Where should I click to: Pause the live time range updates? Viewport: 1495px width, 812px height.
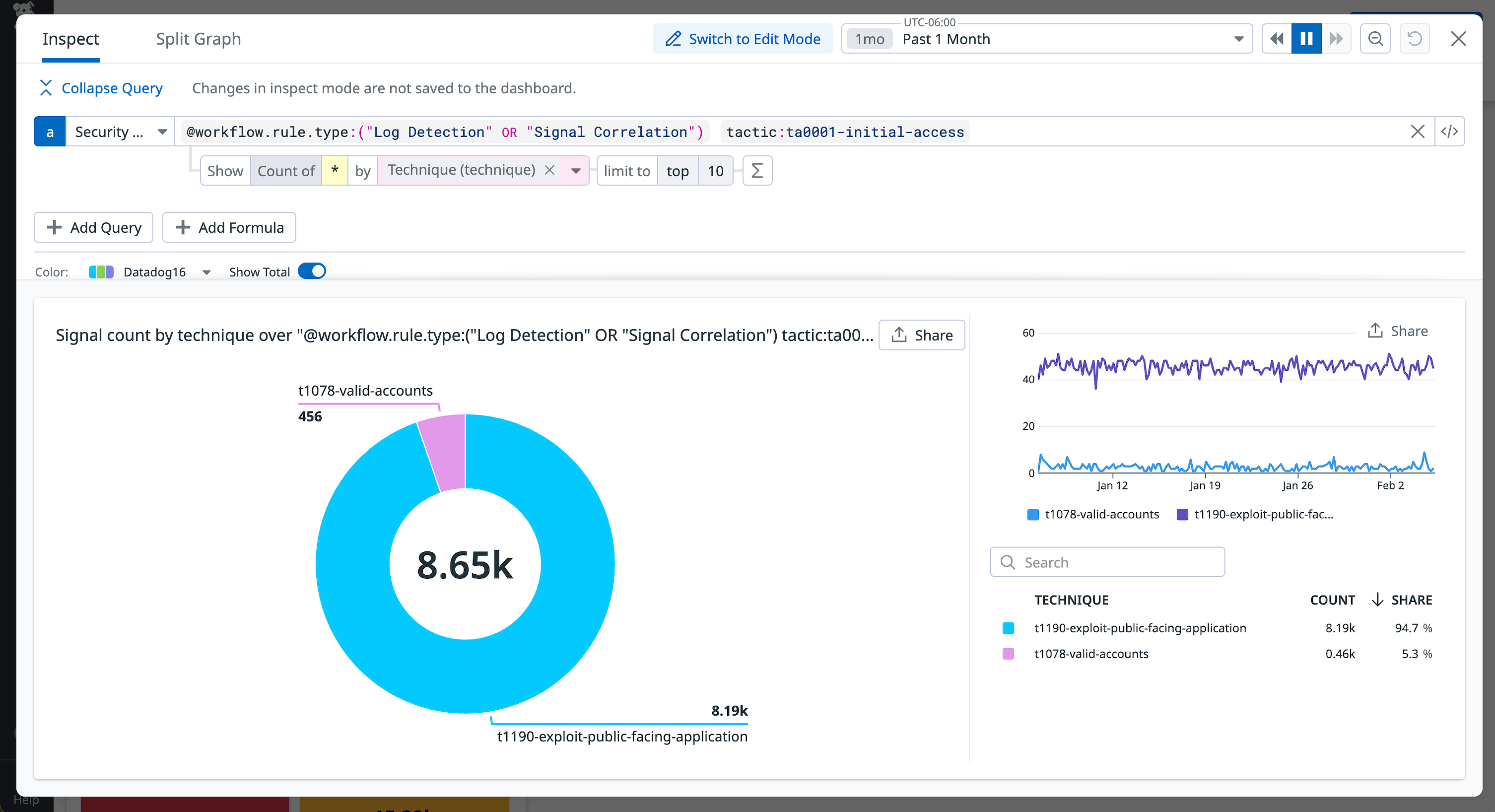click(x=1306, y=38)
